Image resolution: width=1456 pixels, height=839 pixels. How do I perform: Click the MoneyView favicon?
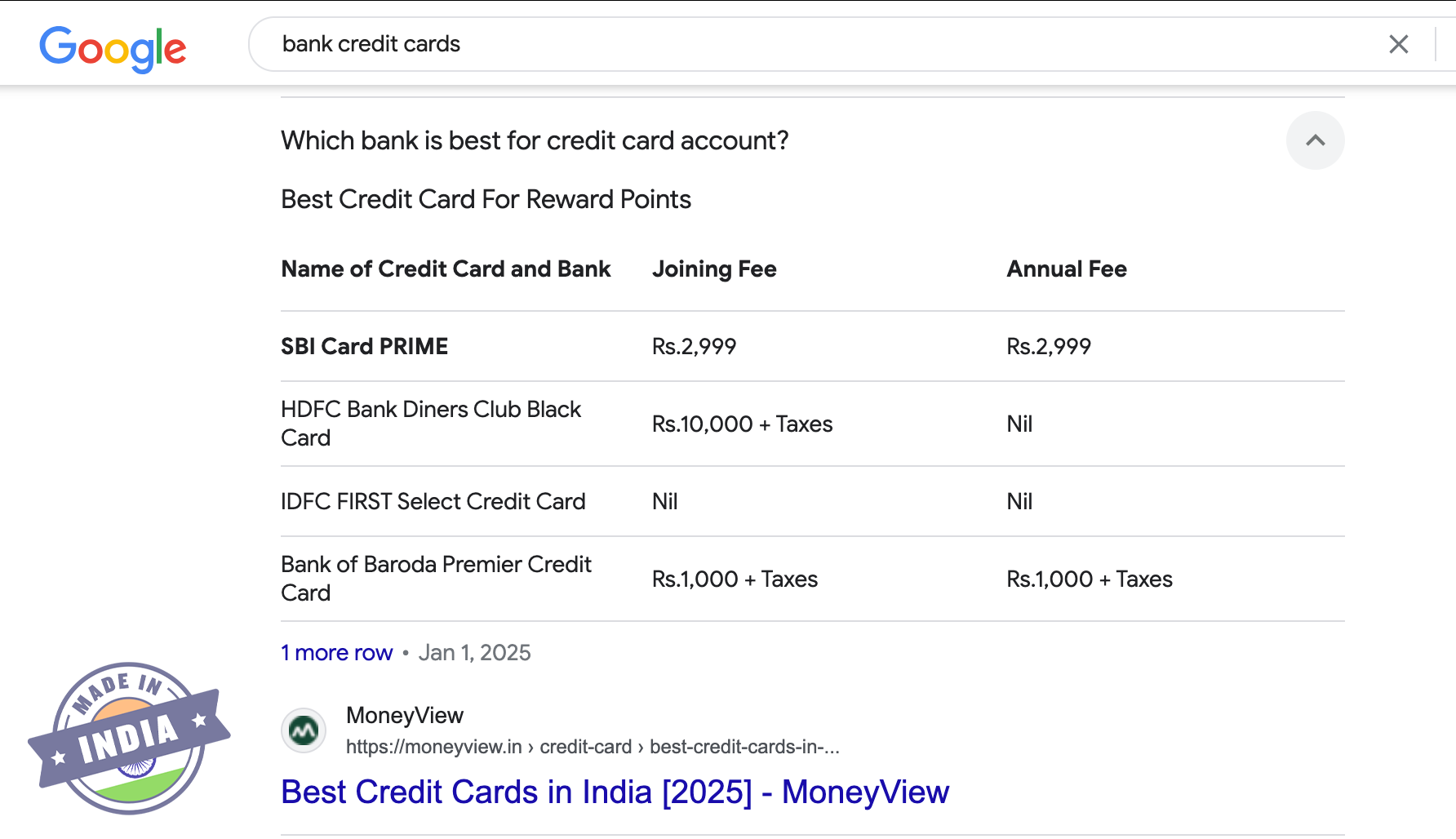pos(304,730)
